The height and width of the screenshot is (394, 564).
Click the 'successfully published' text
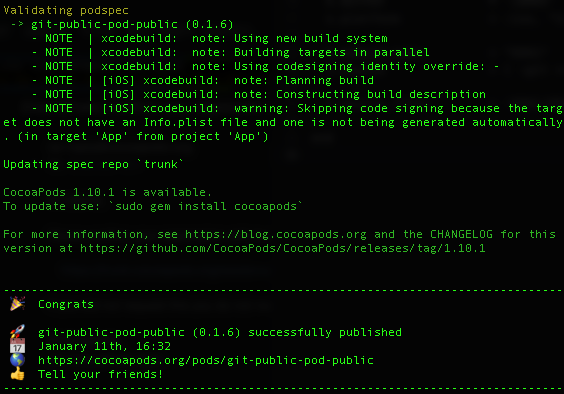point(325,332)
